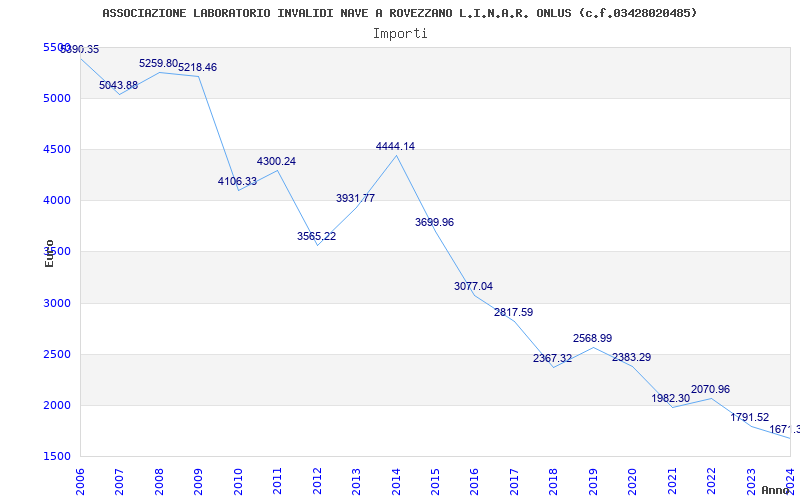Click the 5259.80 data label
This screenshot has height=500, width=800.
pos(159,63)
